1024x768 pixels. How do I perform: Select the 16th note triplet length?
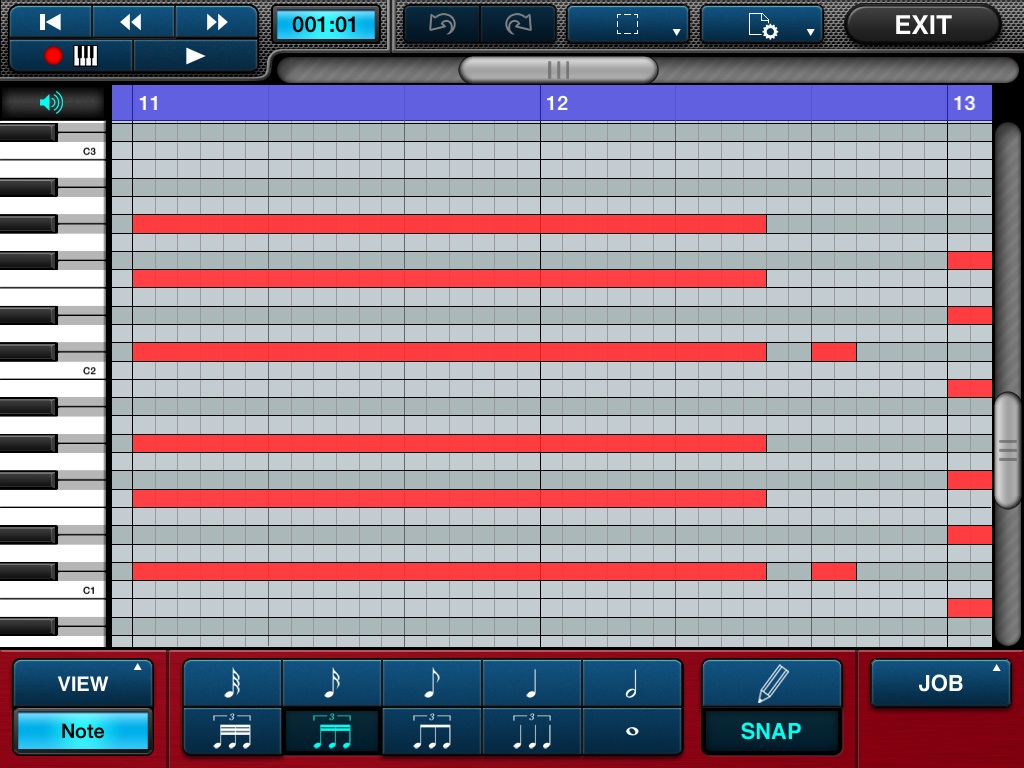click(x=332, y=731)
